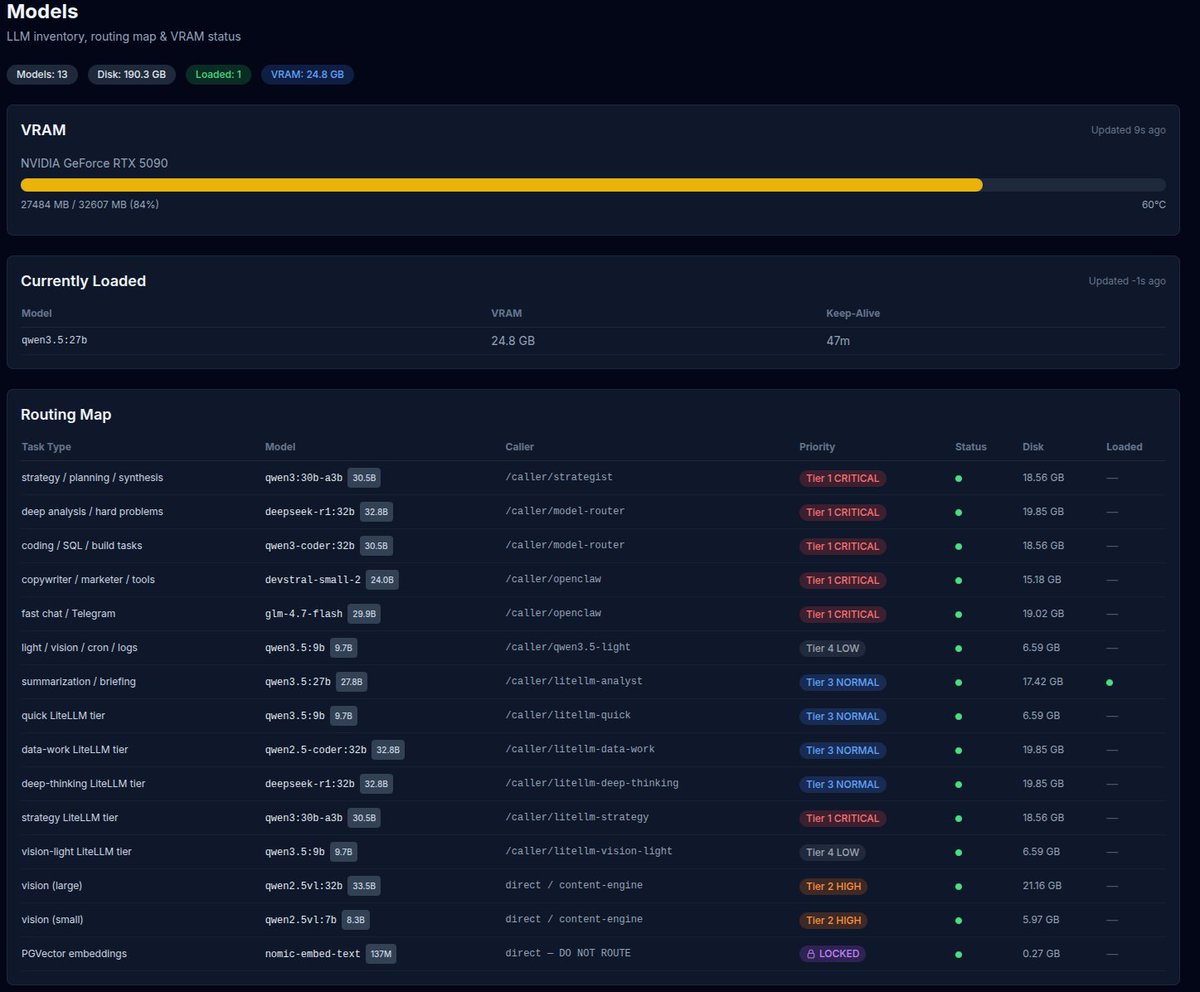This screenshot has height=992, width=1200.
Task: Click the status dot in the PGVector embeddings row
Action: [958, 954]
